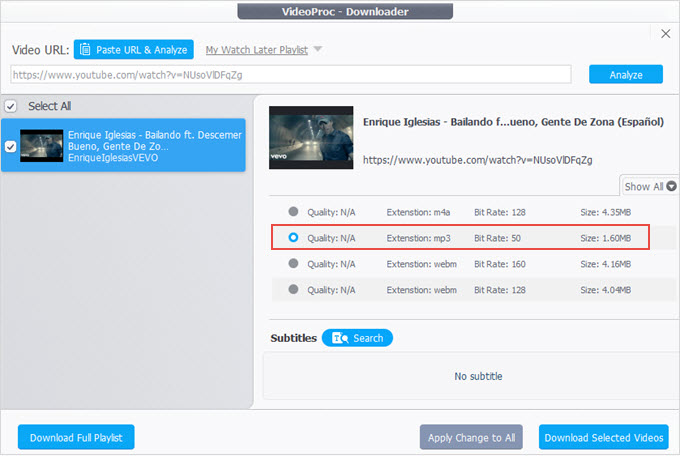Click the video title in detail panel
Viewport: 680px width, 456px height.
(x=513, y=122)
